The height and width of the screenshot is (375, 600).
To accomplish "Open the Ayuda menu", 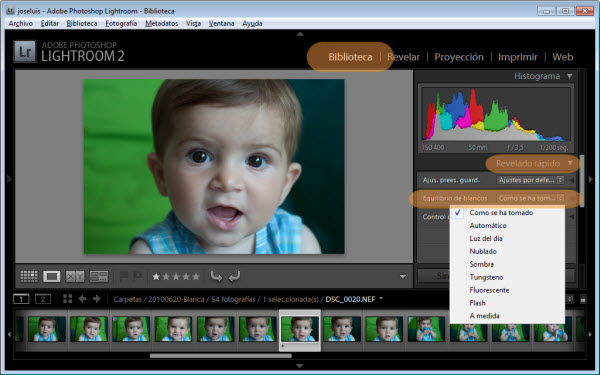I will (252, 23).
